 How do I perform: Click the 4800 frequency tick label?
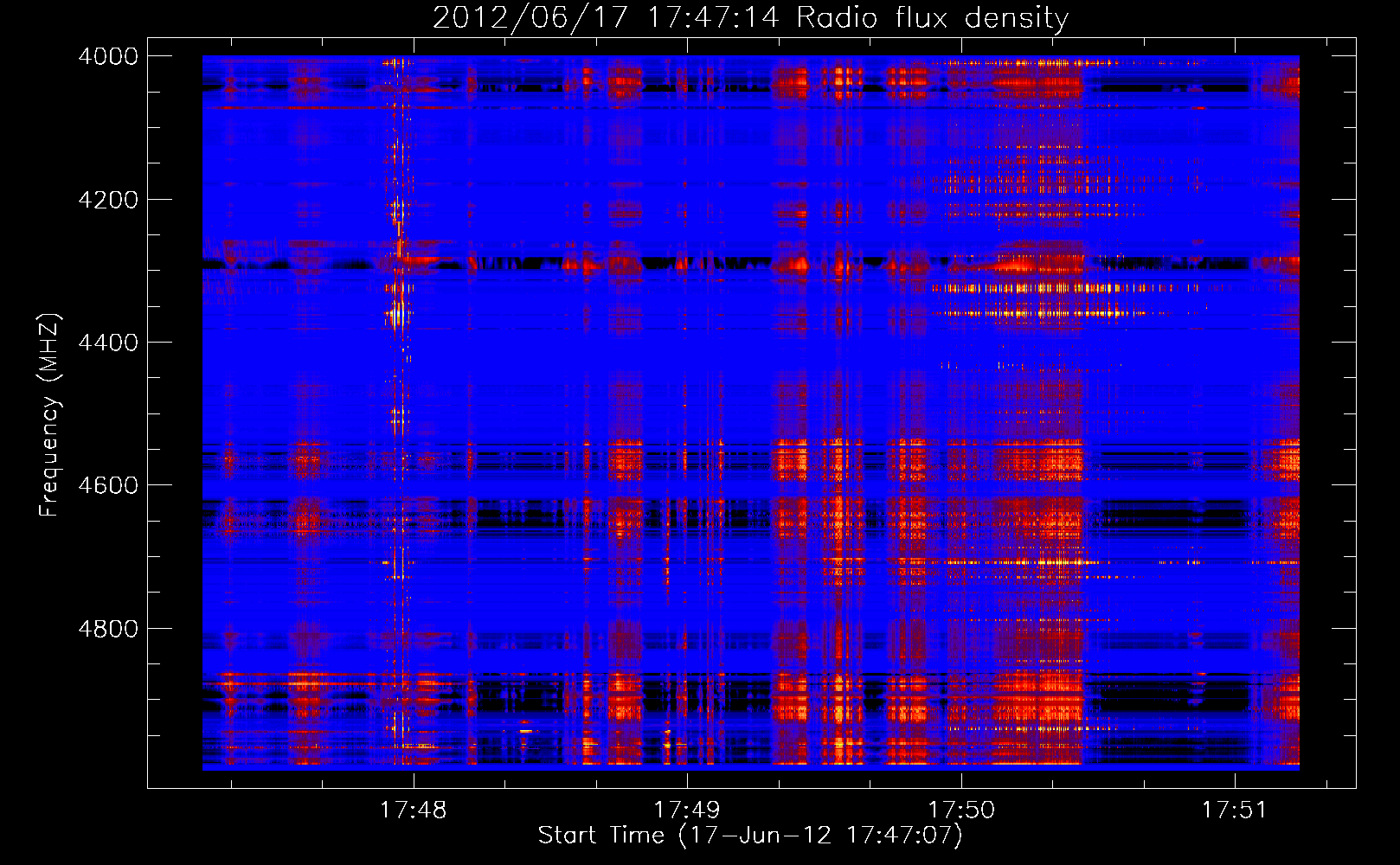[x=108, y=629]
